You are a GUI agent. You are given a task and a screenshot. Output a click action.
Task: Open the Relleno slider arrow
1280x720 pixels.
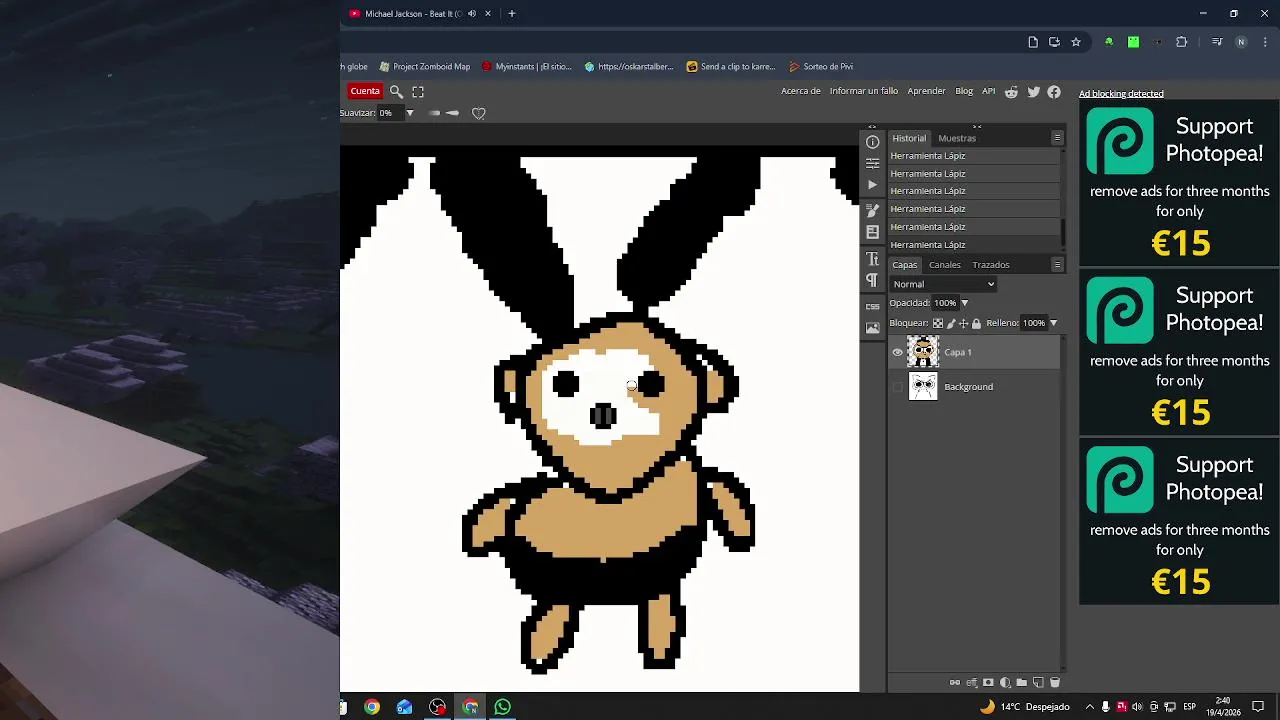(1053, 323)
